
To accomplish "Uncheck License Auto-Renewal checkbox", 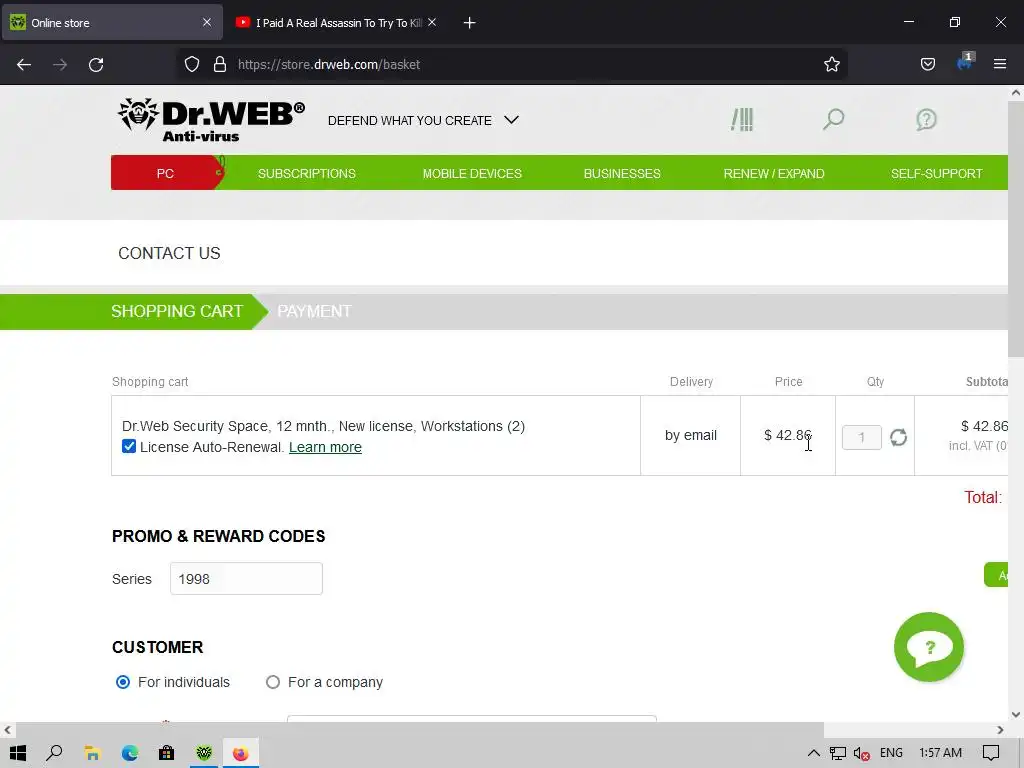I will (x=129, y=447).
